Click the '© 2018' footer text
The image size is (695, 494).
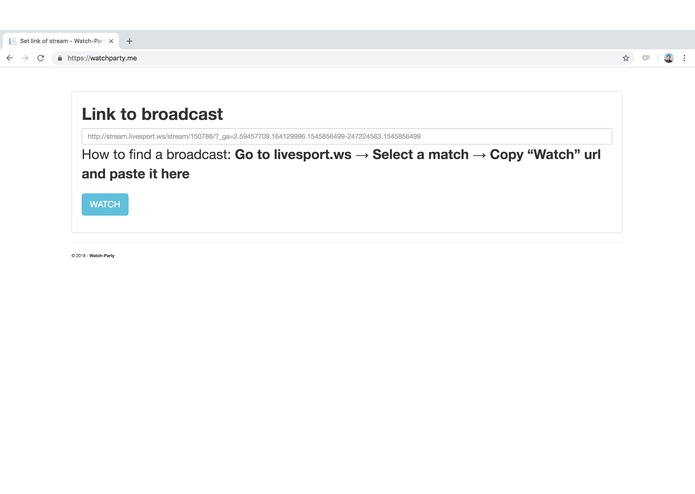78,256
